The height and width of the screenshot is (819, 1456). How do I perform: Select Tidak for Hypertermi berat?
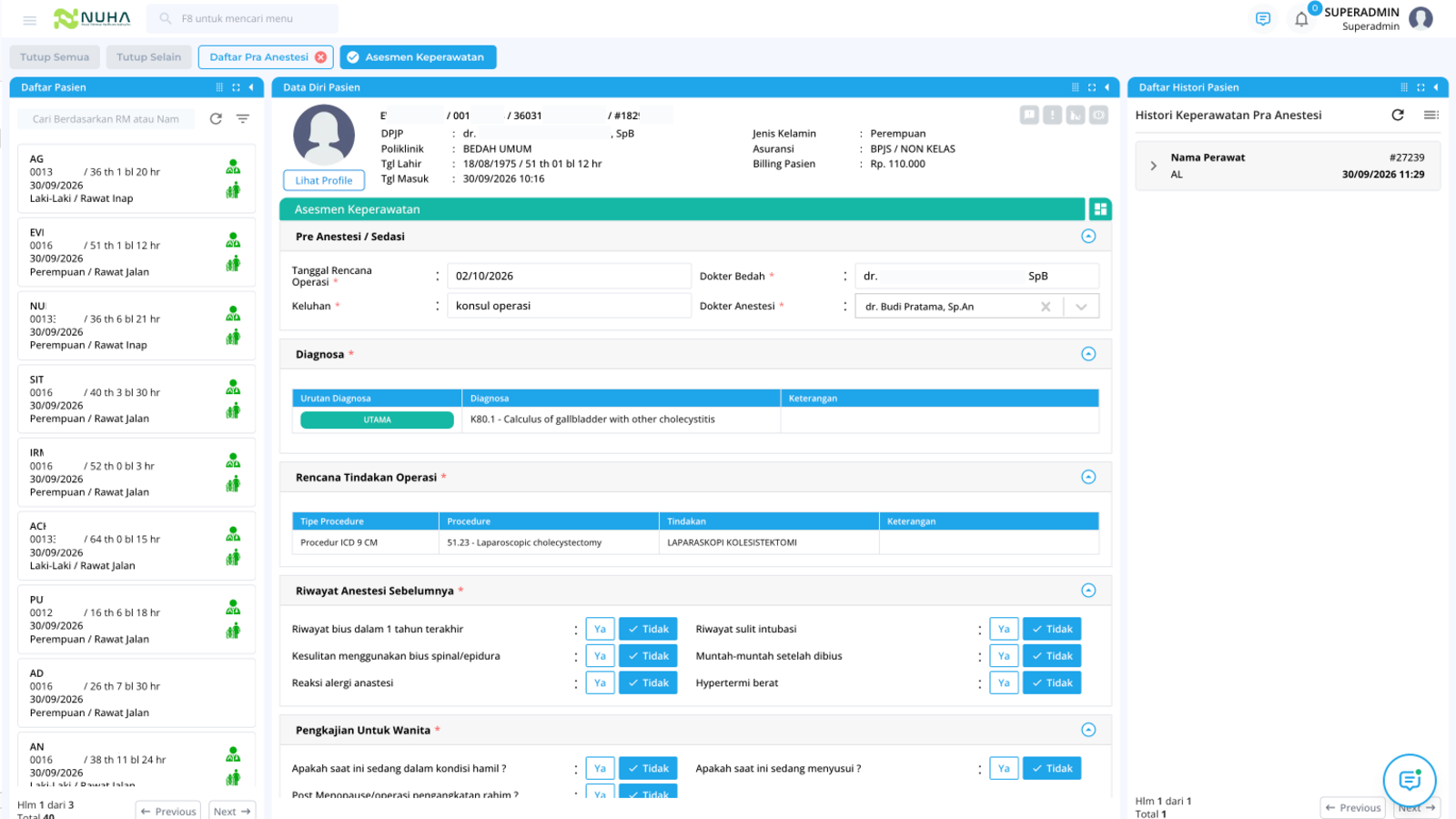[x=1052, y=682]
